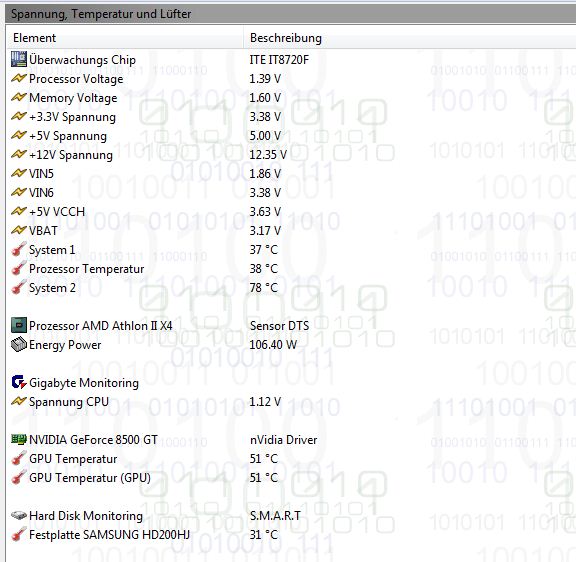
Task: Select the Prozessor Temperatur row
Action: [291, 268]
